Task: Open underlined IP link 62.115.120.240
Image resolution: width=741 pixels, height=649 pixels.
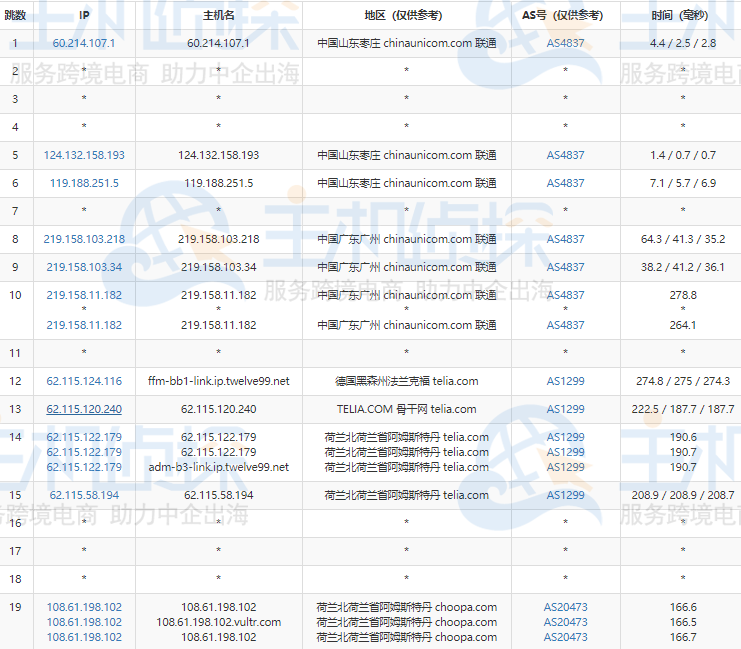Action: point(84,409)
